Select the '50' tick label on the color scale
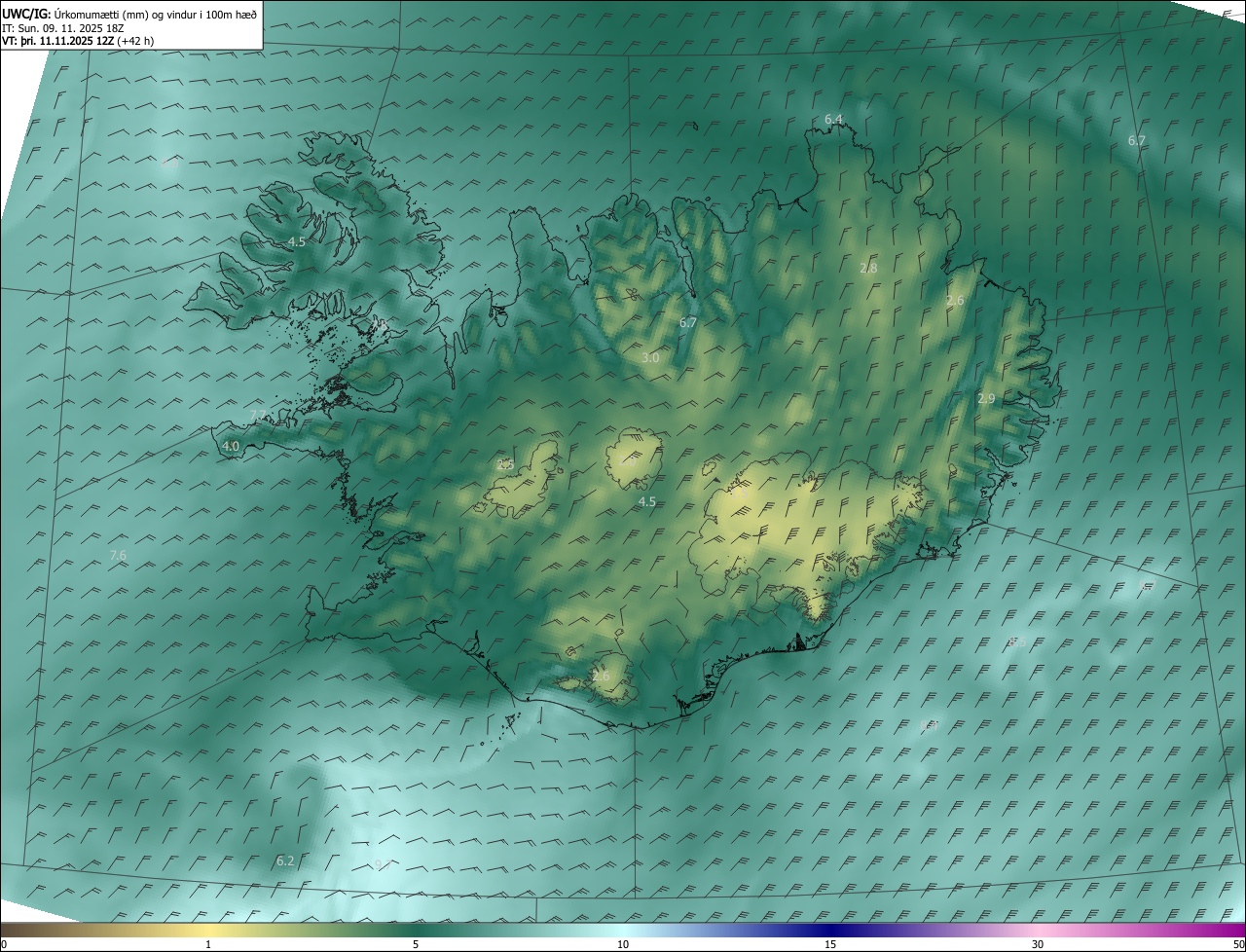This screenshot has height=952, width=1246. (1238, 944)
